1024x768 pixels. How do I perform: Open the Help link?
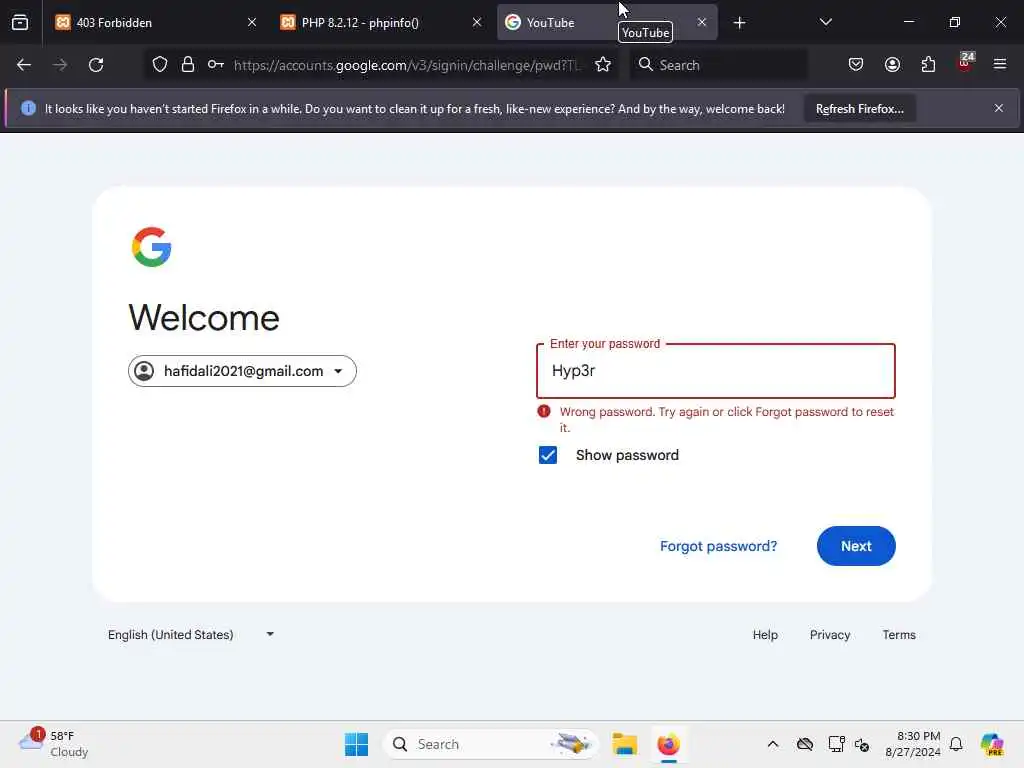765,635
